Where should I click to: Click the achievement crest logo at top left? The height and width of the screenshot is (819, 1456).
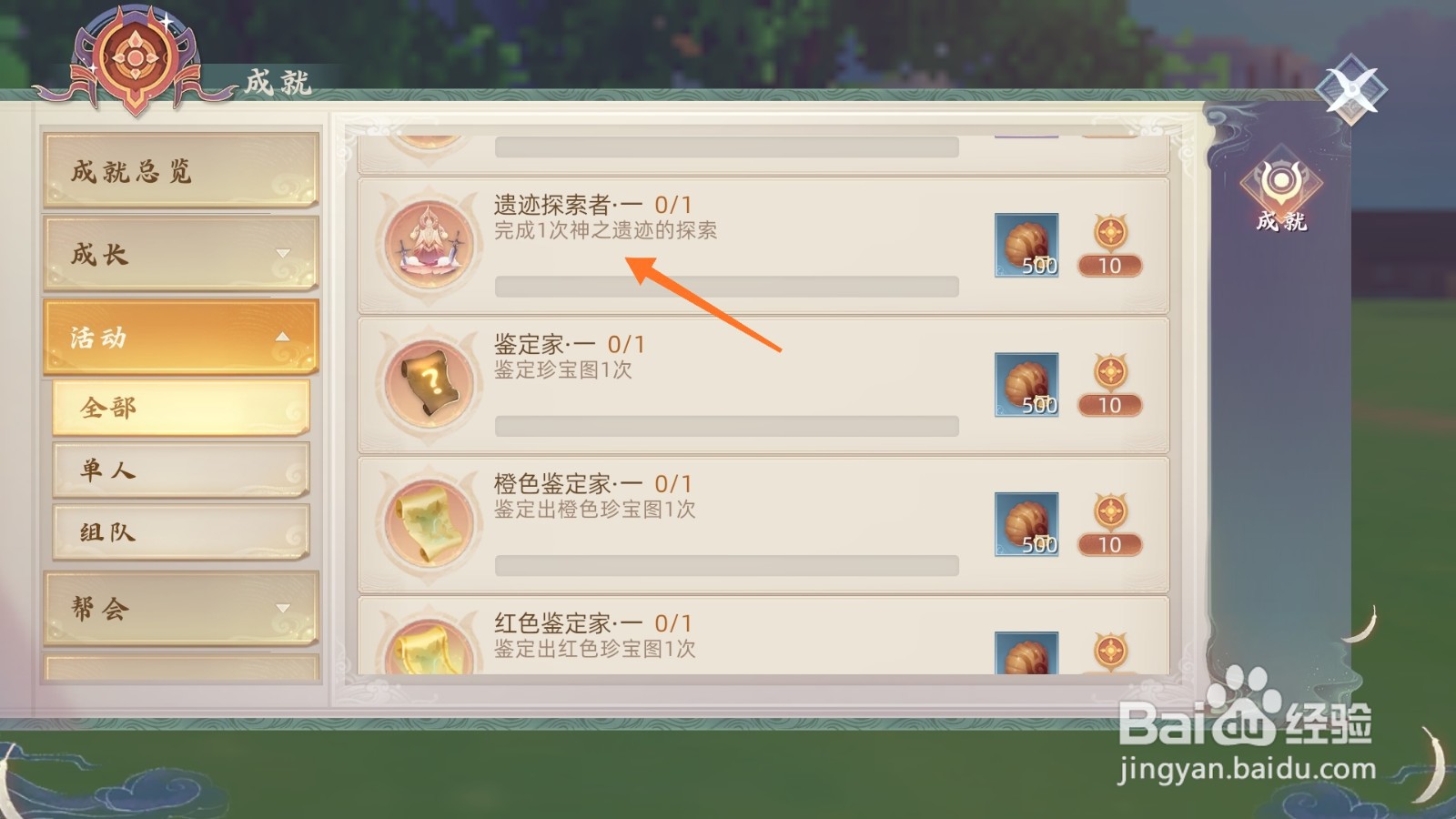[x=136, y=59]
